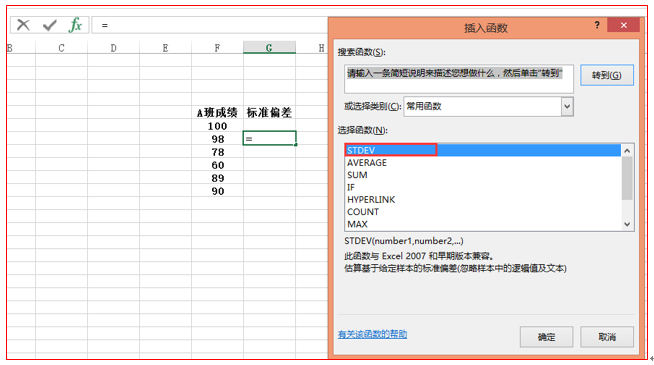Click the cell containing 89
This screenshot has width=654, height=365.
[x=217, y=178]
